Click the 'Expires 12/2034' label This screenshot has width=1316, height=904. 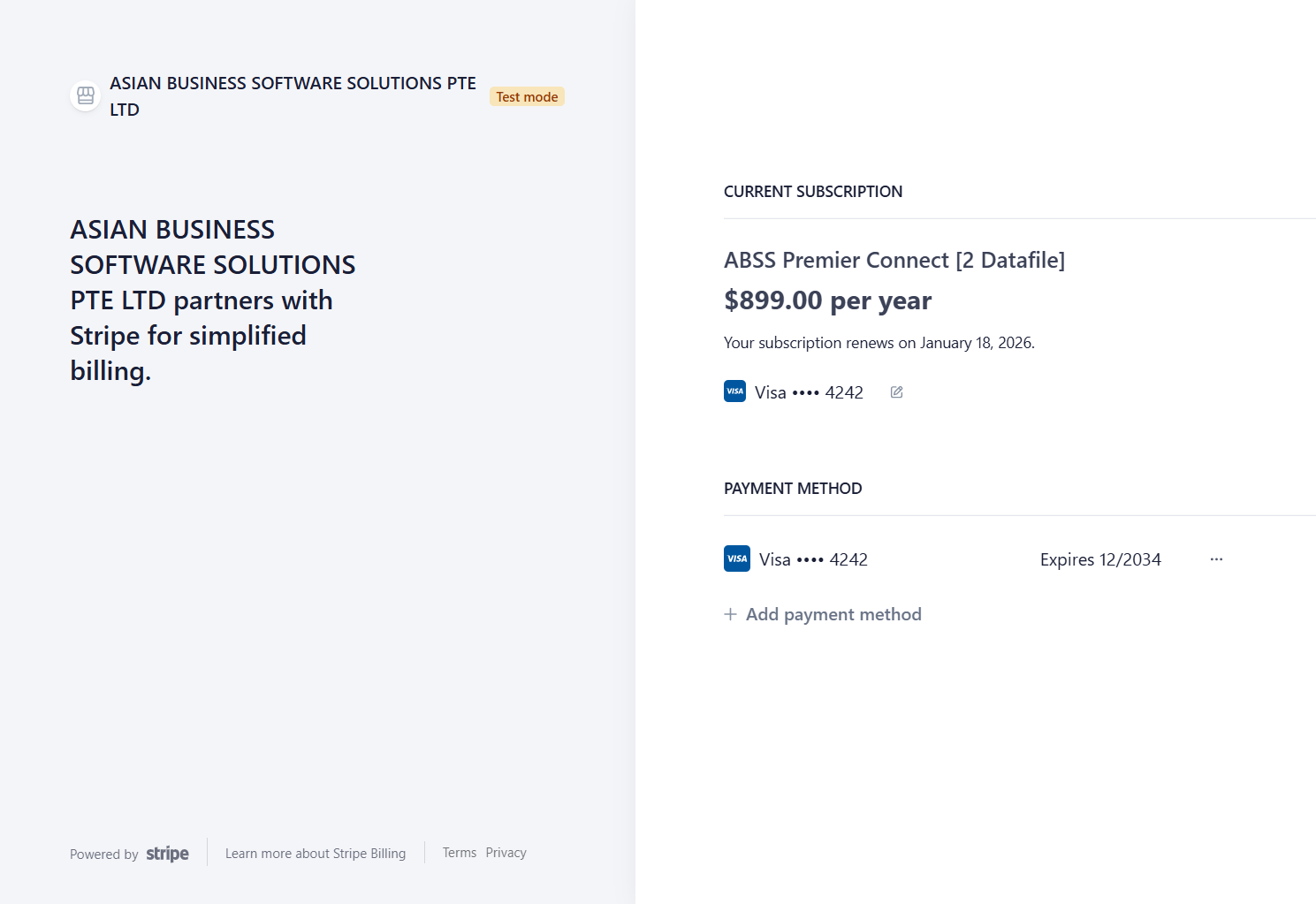pos(1099,559)
